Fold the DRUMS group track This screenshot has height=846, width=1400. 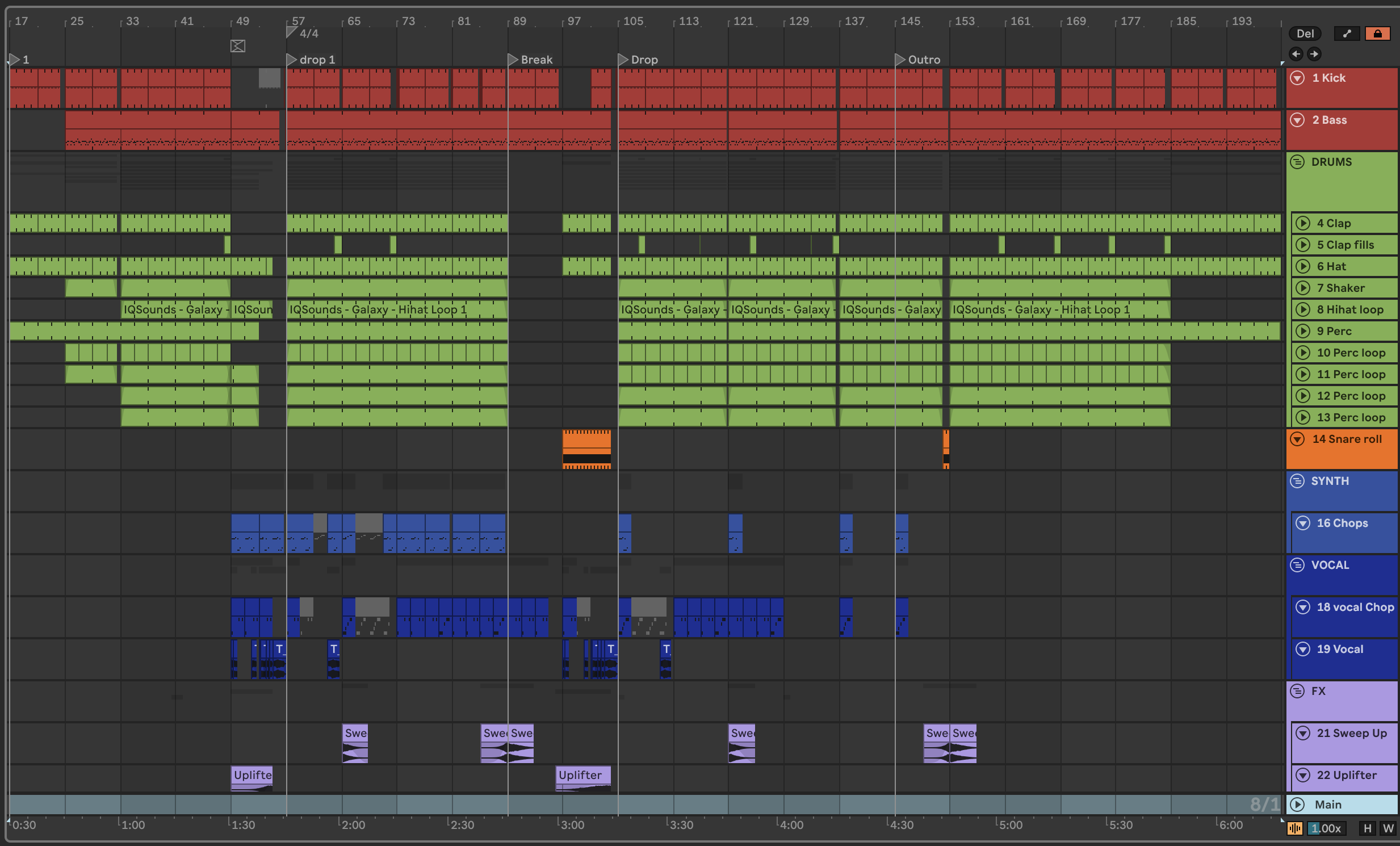(x=1297, y=162)
